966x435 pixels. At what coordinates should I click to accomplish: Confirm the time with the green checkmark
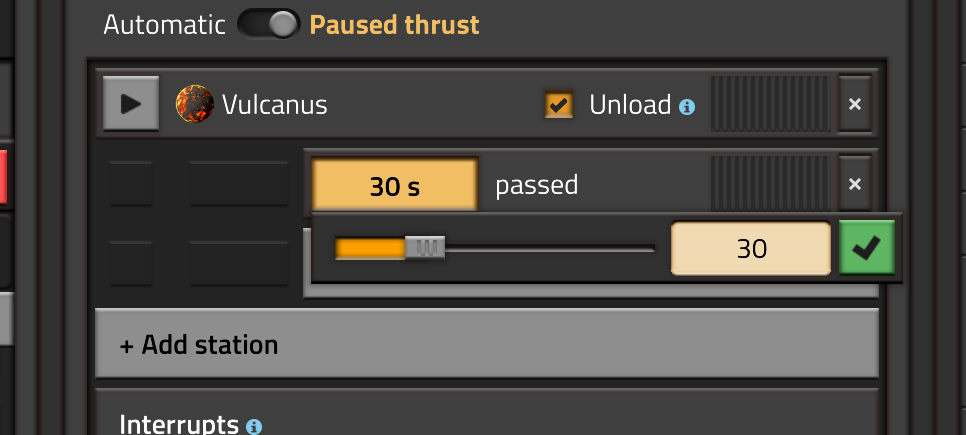point(867,248)
